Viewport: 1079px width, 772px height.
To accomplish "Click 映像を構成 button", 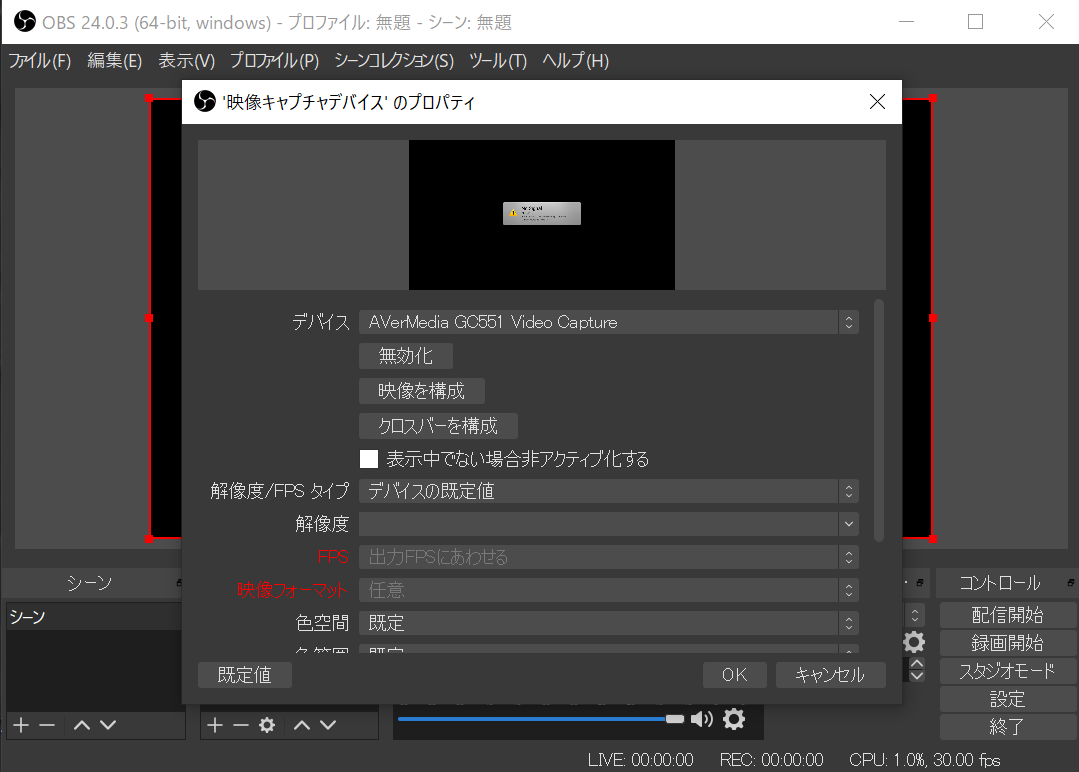I will tap(422, 391).
